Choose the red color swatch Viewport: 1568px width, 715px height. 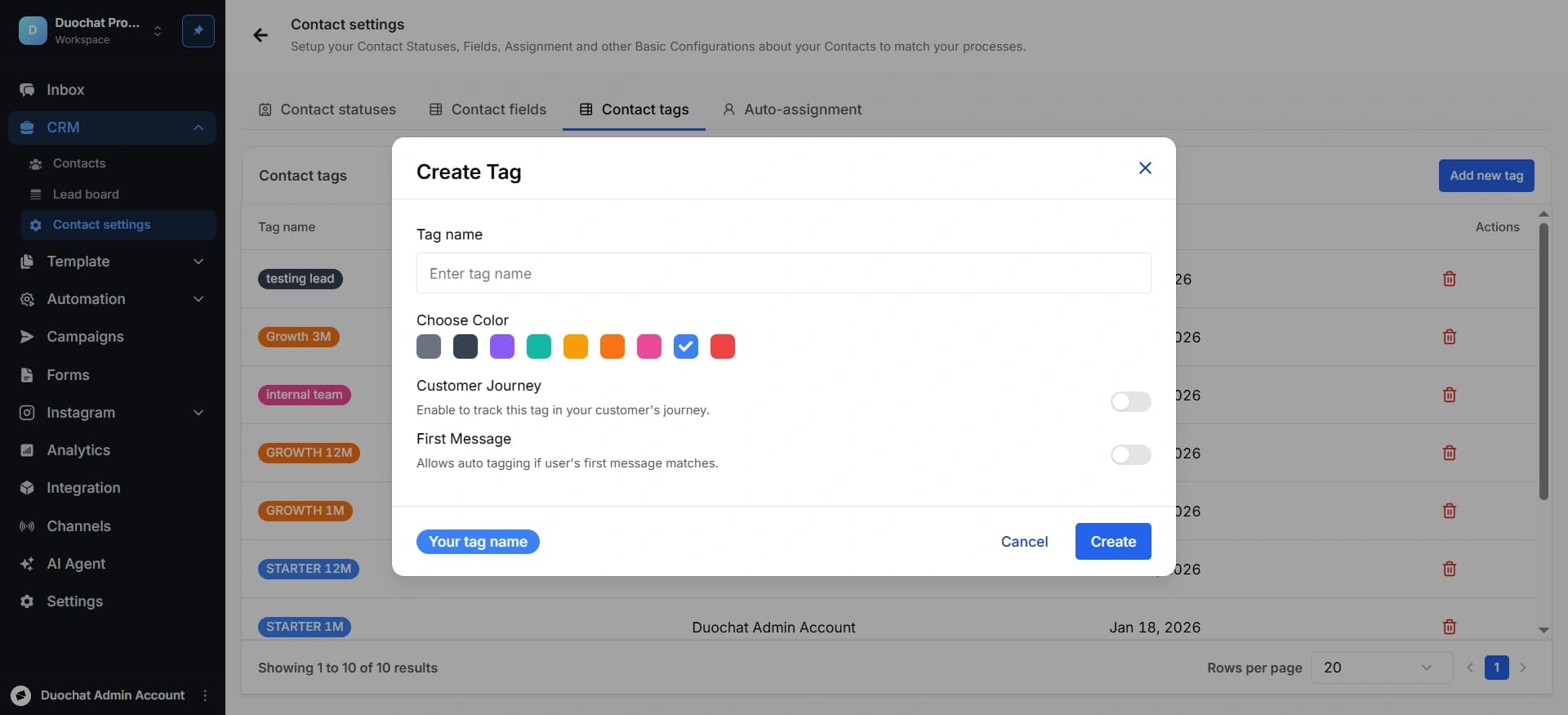723,346
